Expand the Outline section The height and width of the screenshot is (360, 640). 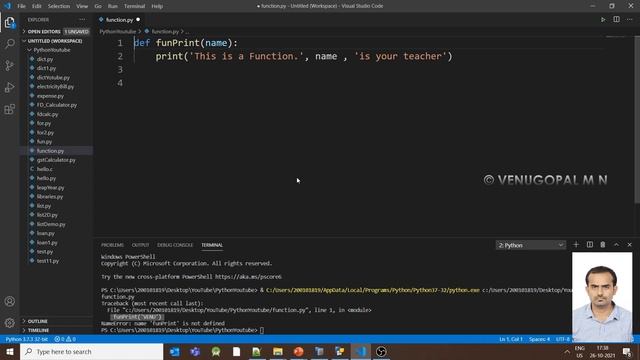point(56,321)
